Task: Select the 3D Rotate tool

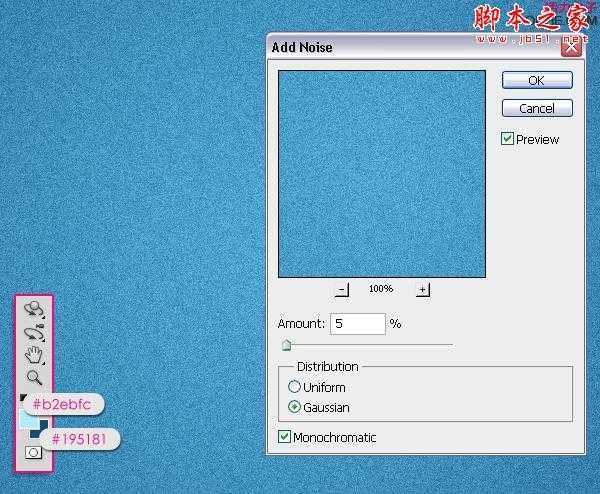Action: (34, 310)
